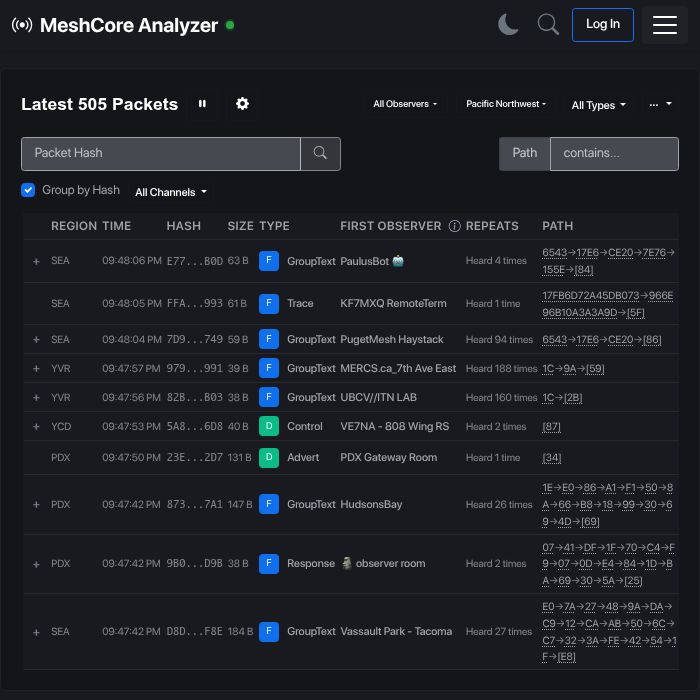Click the green Control type badge
This screenshot has height=700, width=700.
[269, 426]
